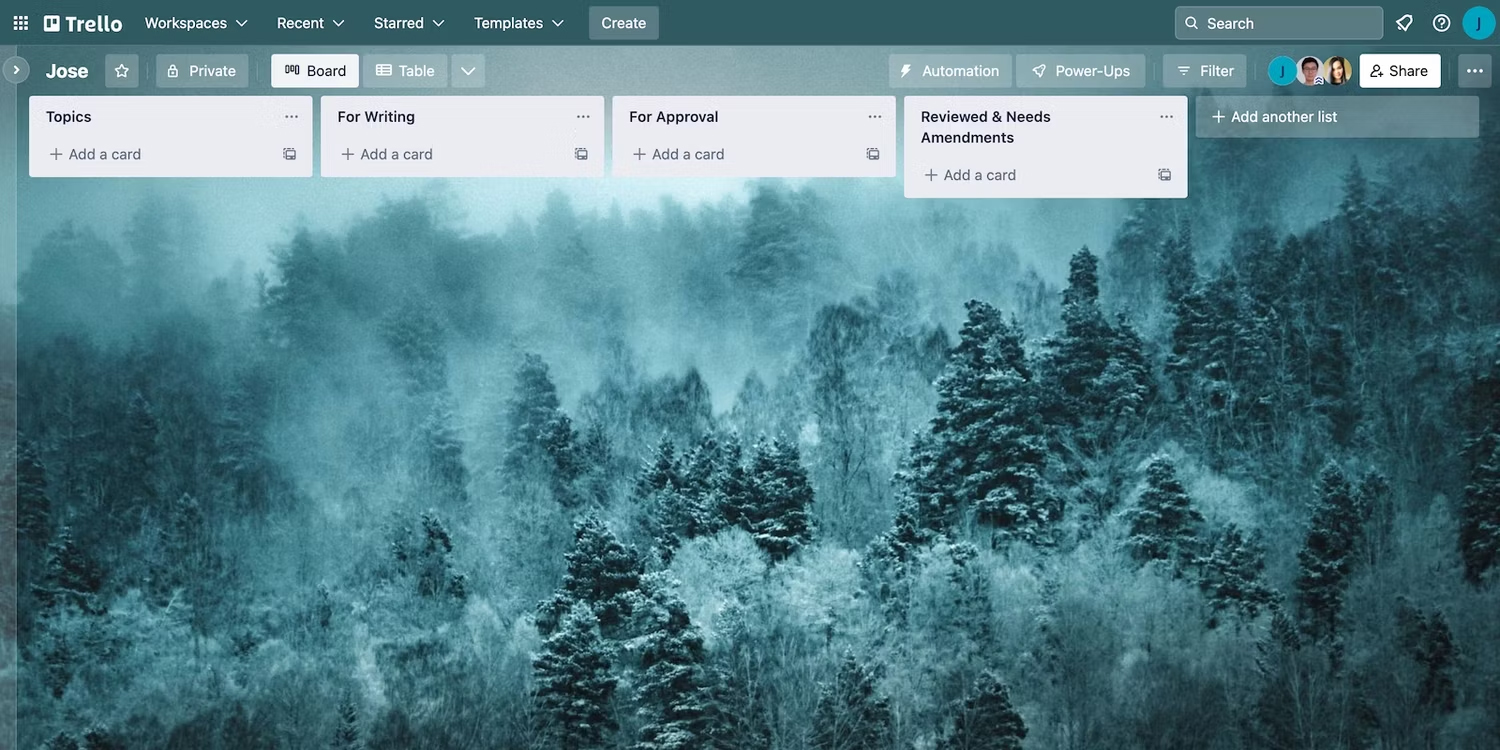Open the Filter icon in board header
The width and height of the screenshot is (1500, 750).
1184,70
